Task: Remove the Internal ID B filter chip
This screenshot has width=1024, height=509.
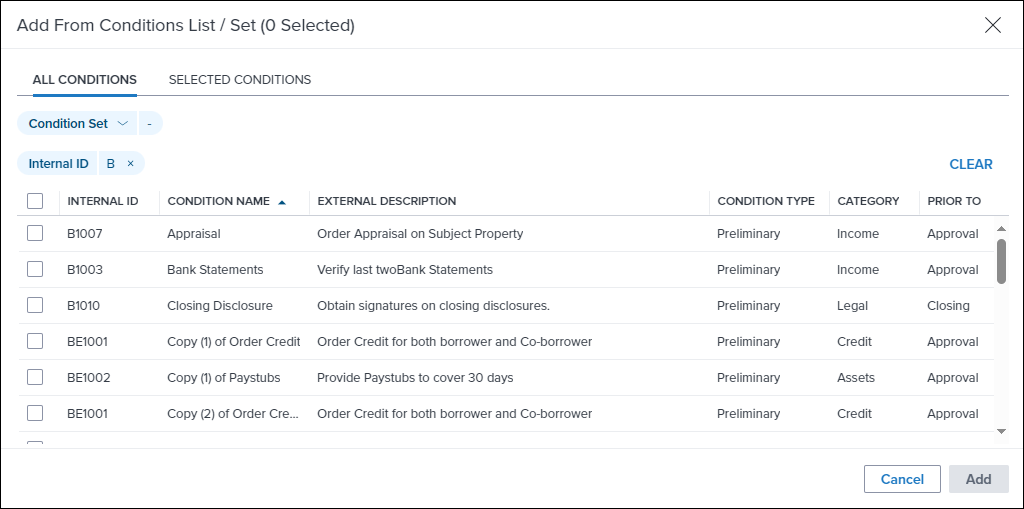Action: pos(130,164)
